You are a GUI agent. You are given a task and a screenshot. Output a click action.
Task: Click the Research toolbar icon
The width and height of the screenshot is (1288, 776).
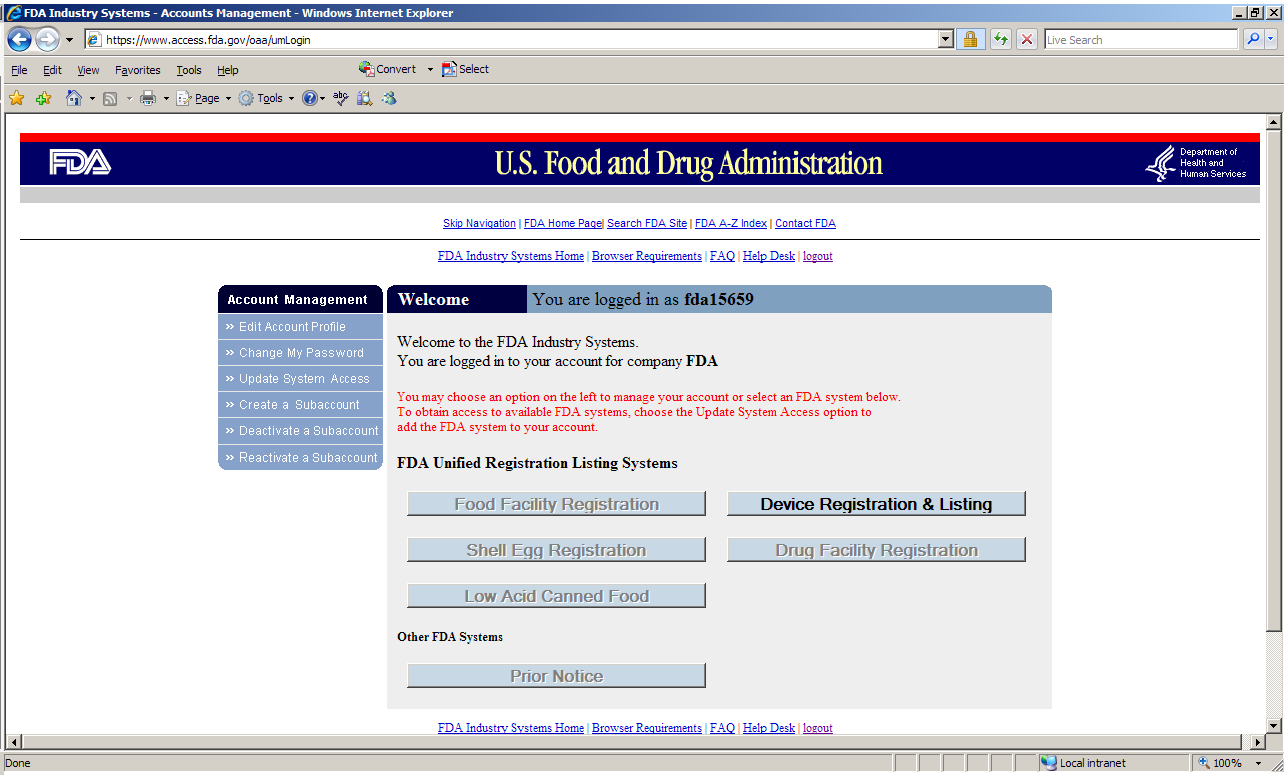point(365,98)
